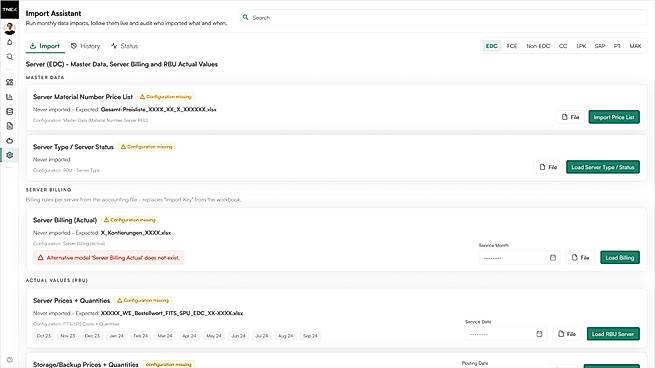Click the TNEX logo in sidebar
The width and height of the screenshot is (655, 368).
(9, 9)
